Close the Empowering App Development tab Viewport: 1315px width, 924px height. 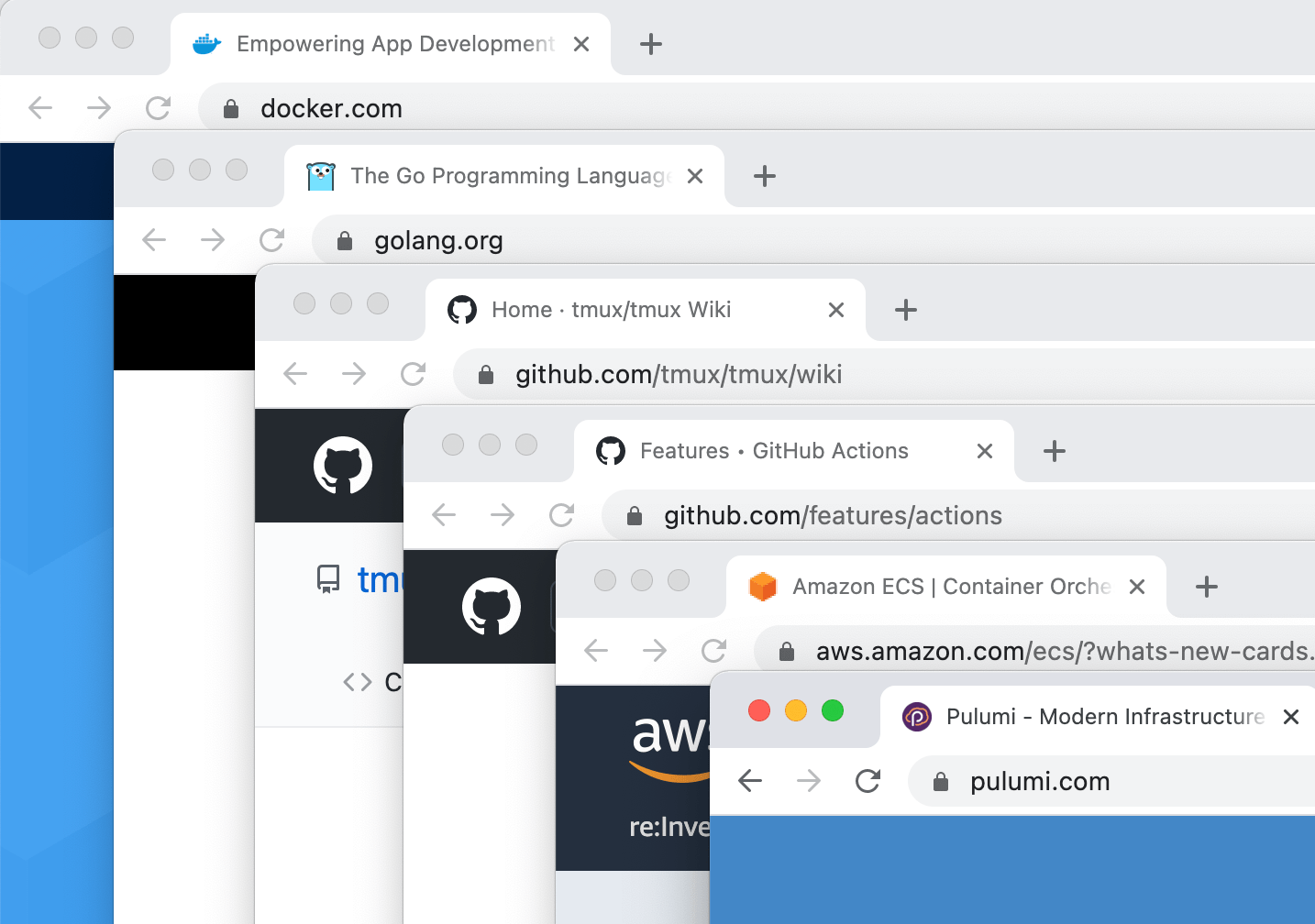[581, 44]
